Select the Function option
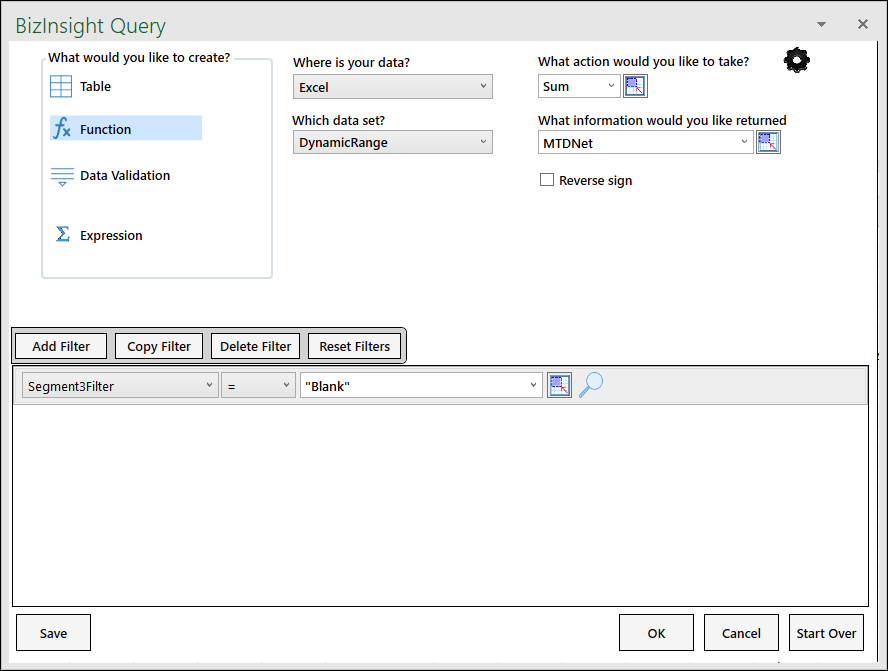 click(x=126, y=129)
